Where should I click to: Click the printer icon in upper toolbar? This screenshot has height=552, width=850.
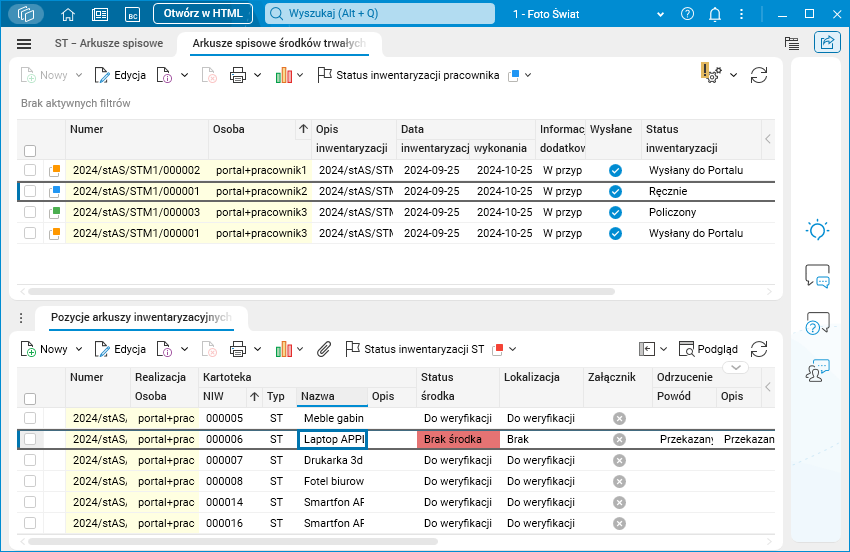point(238,75)
